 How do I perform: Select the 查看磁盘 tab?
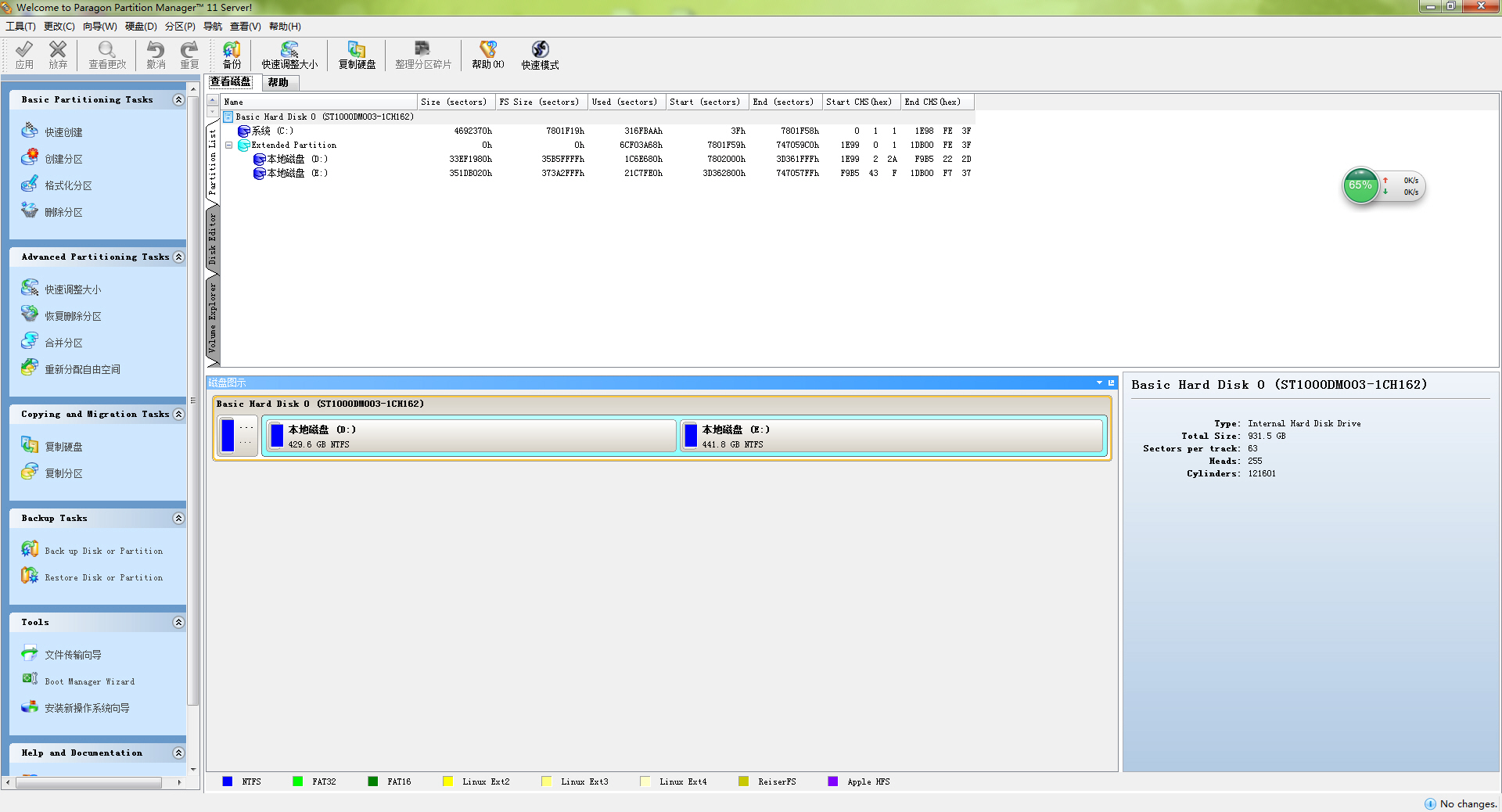231,81
